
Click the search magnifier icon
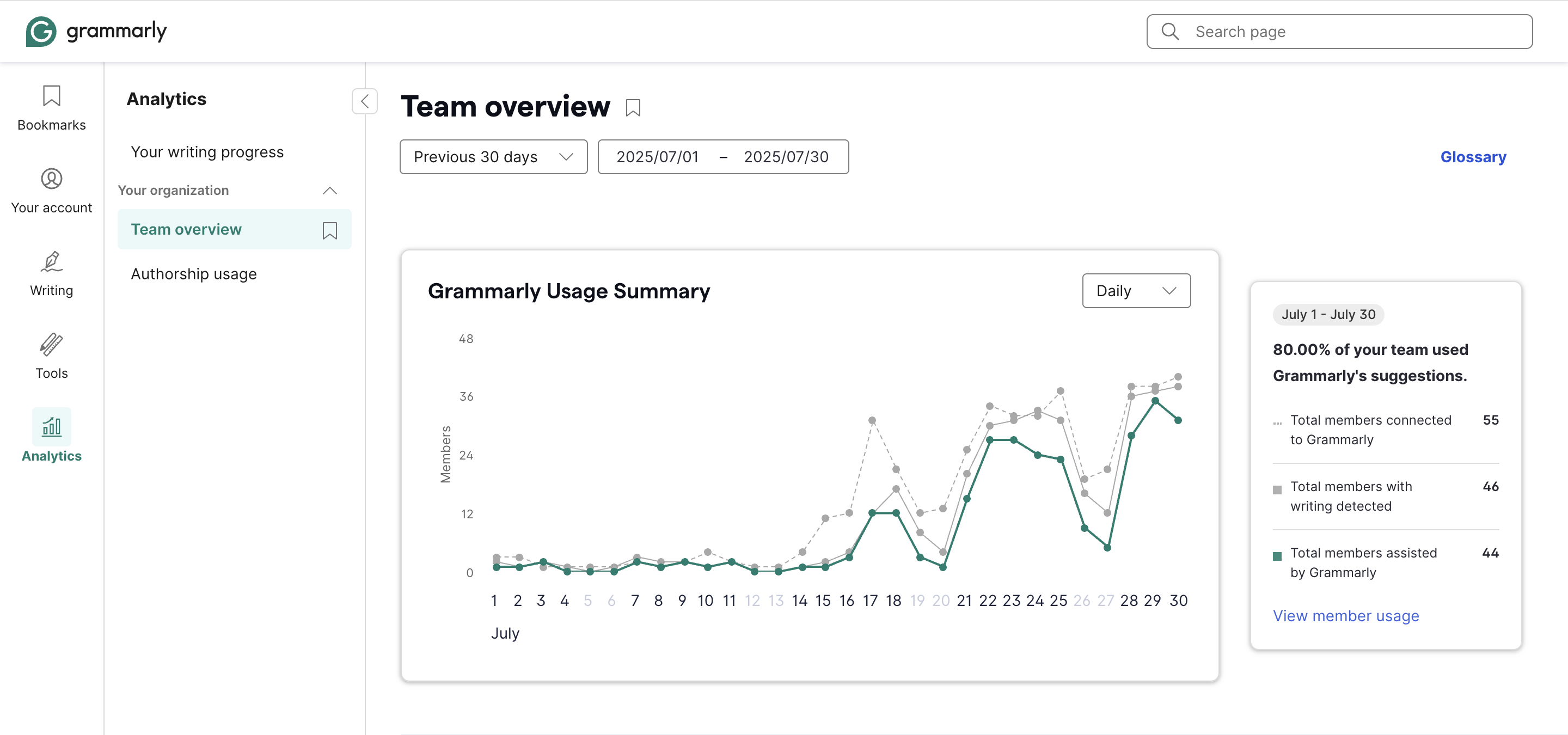[x=1169, y=31]
